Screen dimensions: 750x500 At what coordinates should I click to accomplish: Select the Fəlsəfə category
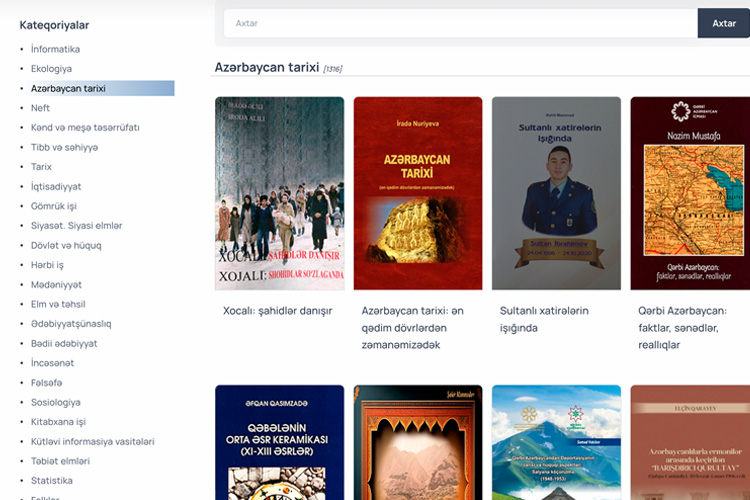tap(46, 382)
